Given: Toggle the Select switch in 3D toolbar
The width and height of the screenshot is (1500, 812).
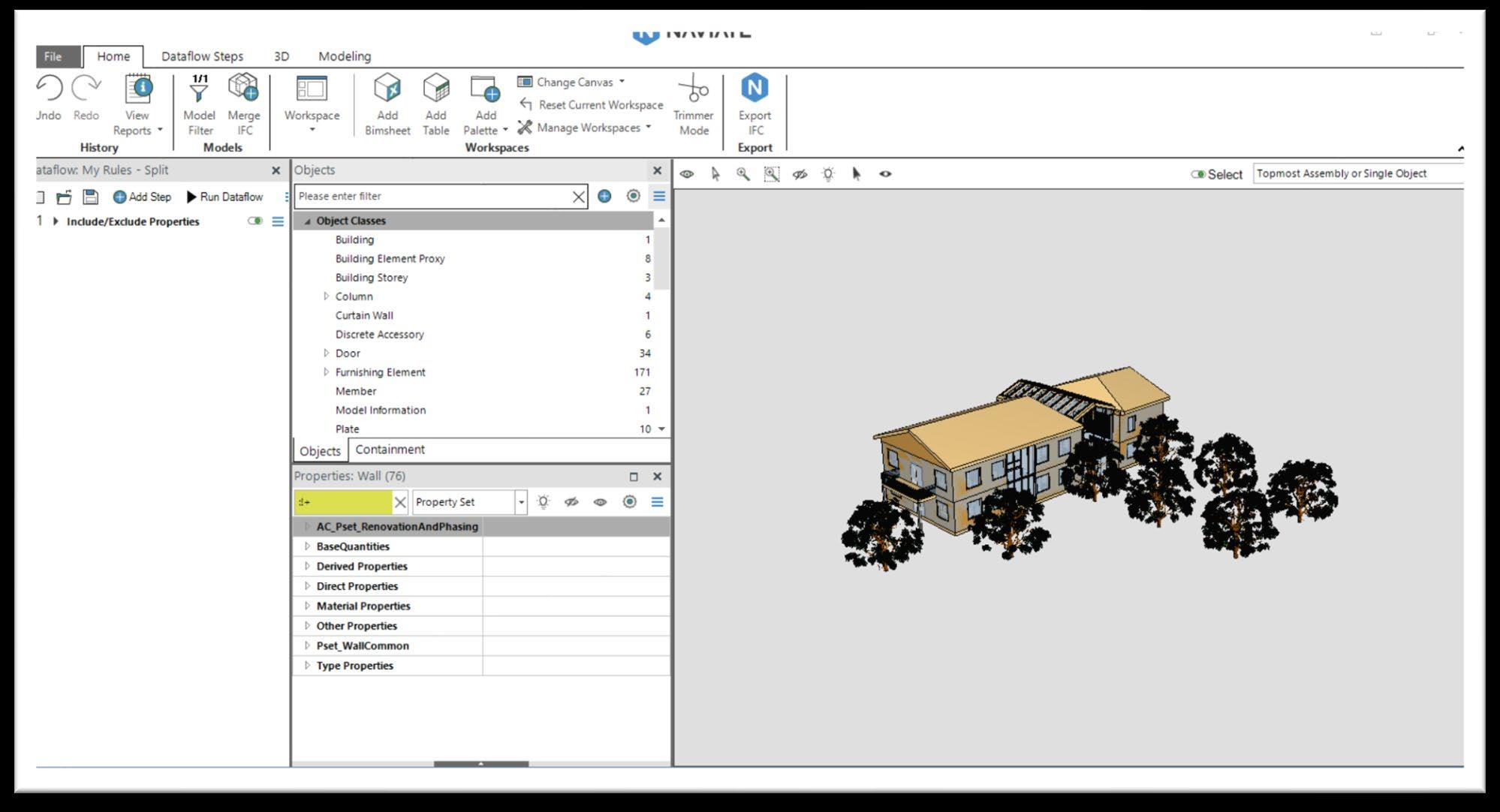Looking at the screenshot, I should point(1198,174).
